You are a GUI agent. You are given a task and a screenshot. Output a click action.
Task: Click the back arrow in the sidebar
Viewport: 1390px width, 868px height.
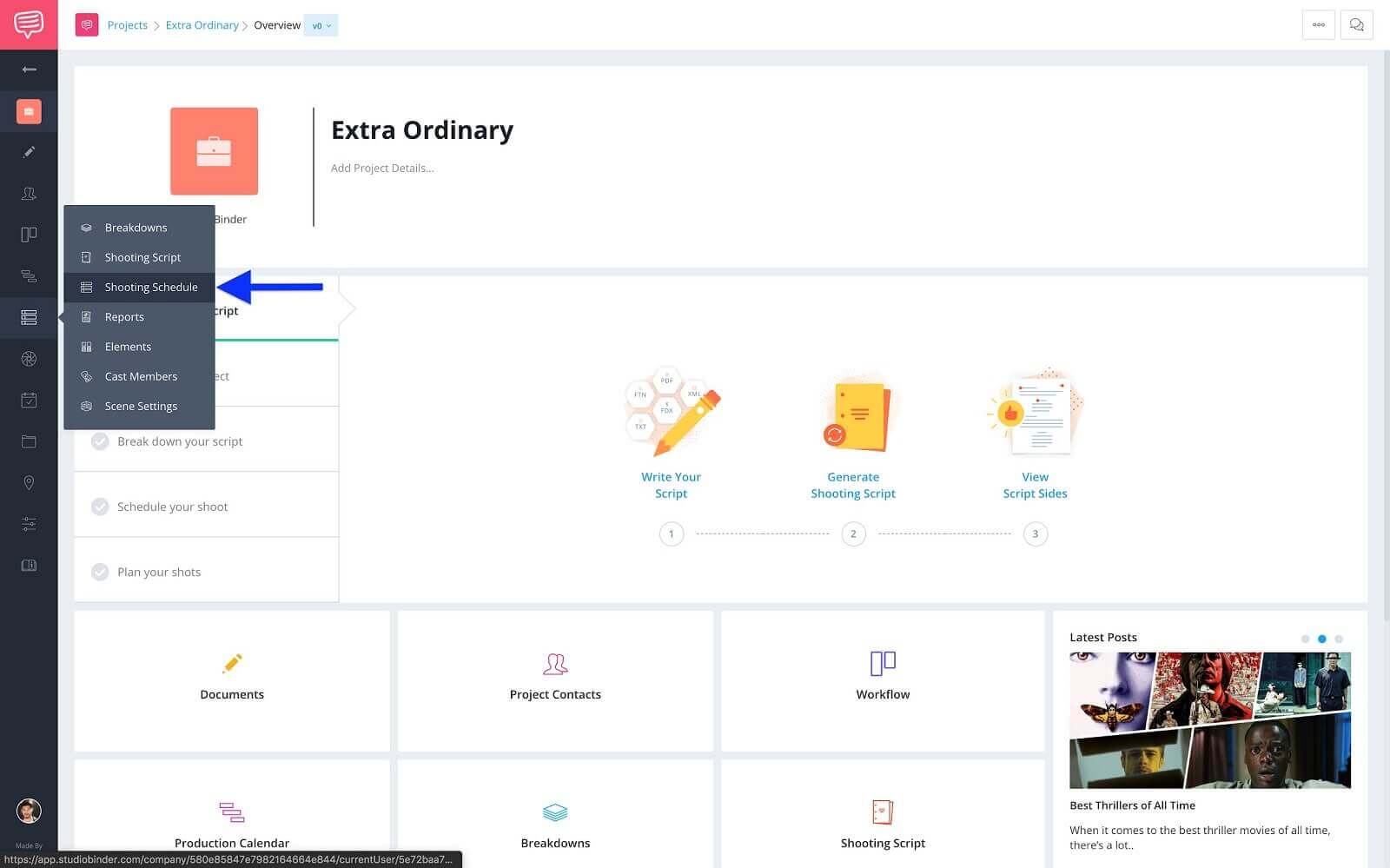[29, 70]
